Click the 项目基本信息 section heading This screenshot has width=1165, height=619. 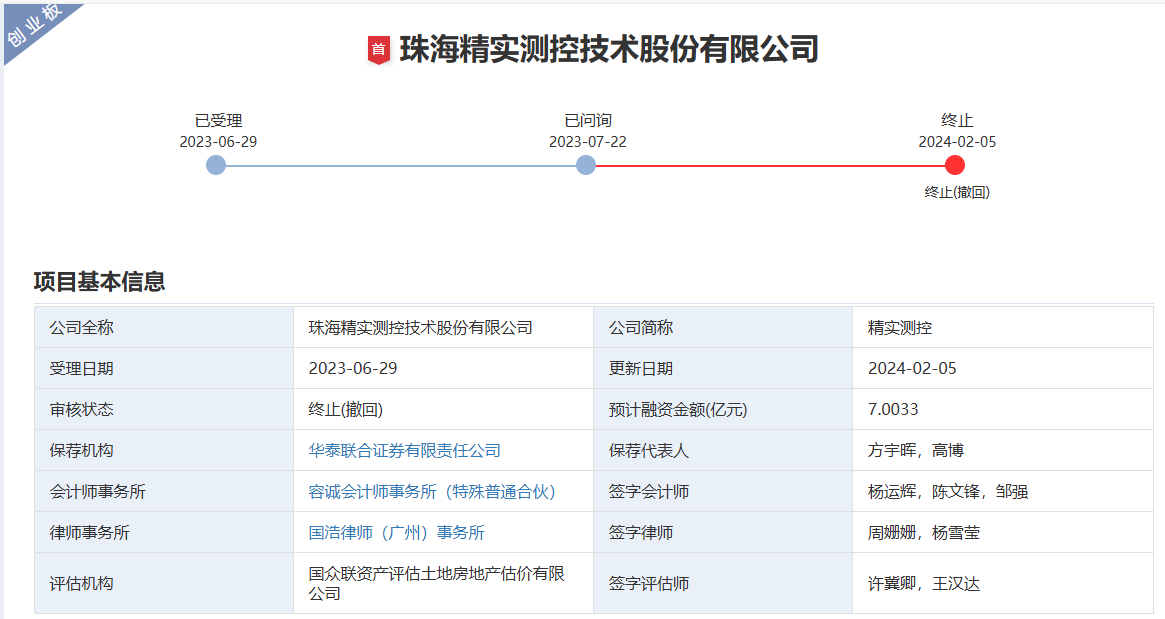[99, 282]
